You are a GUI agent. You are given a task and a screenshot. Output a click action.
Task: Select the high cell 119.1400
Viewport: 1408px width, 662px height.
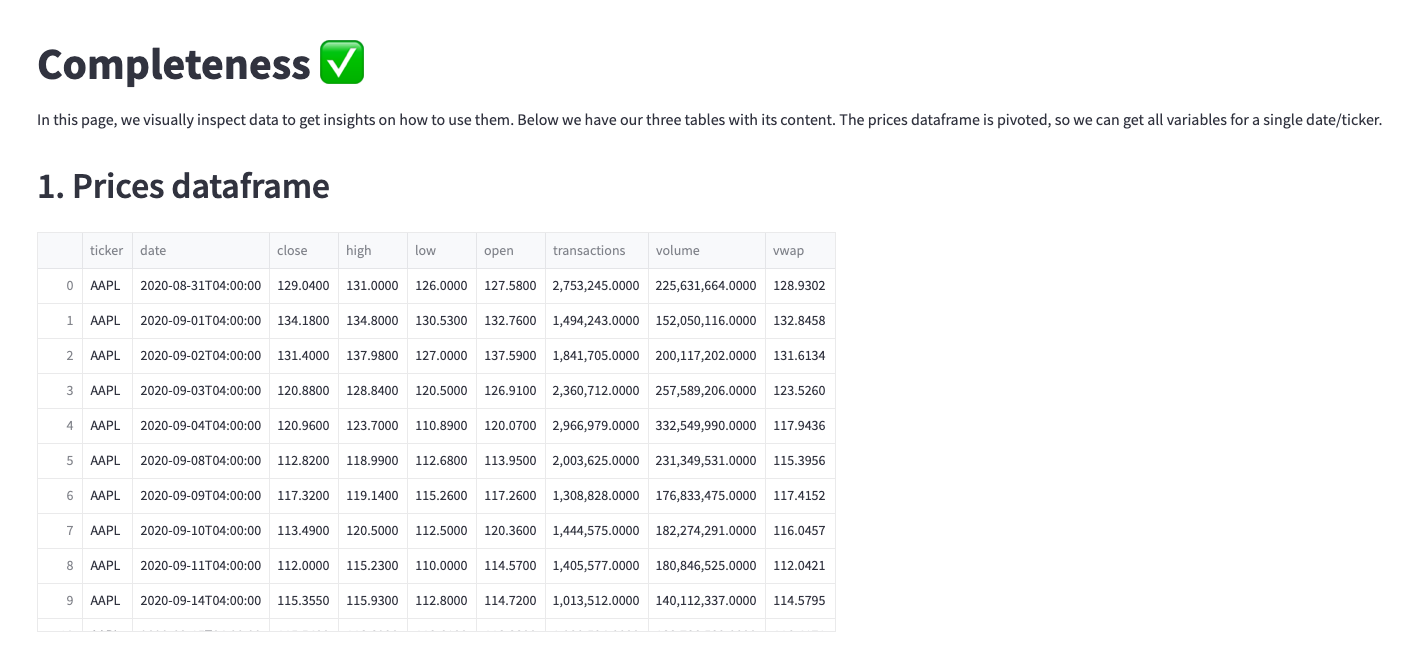click(x=373, y=496)
